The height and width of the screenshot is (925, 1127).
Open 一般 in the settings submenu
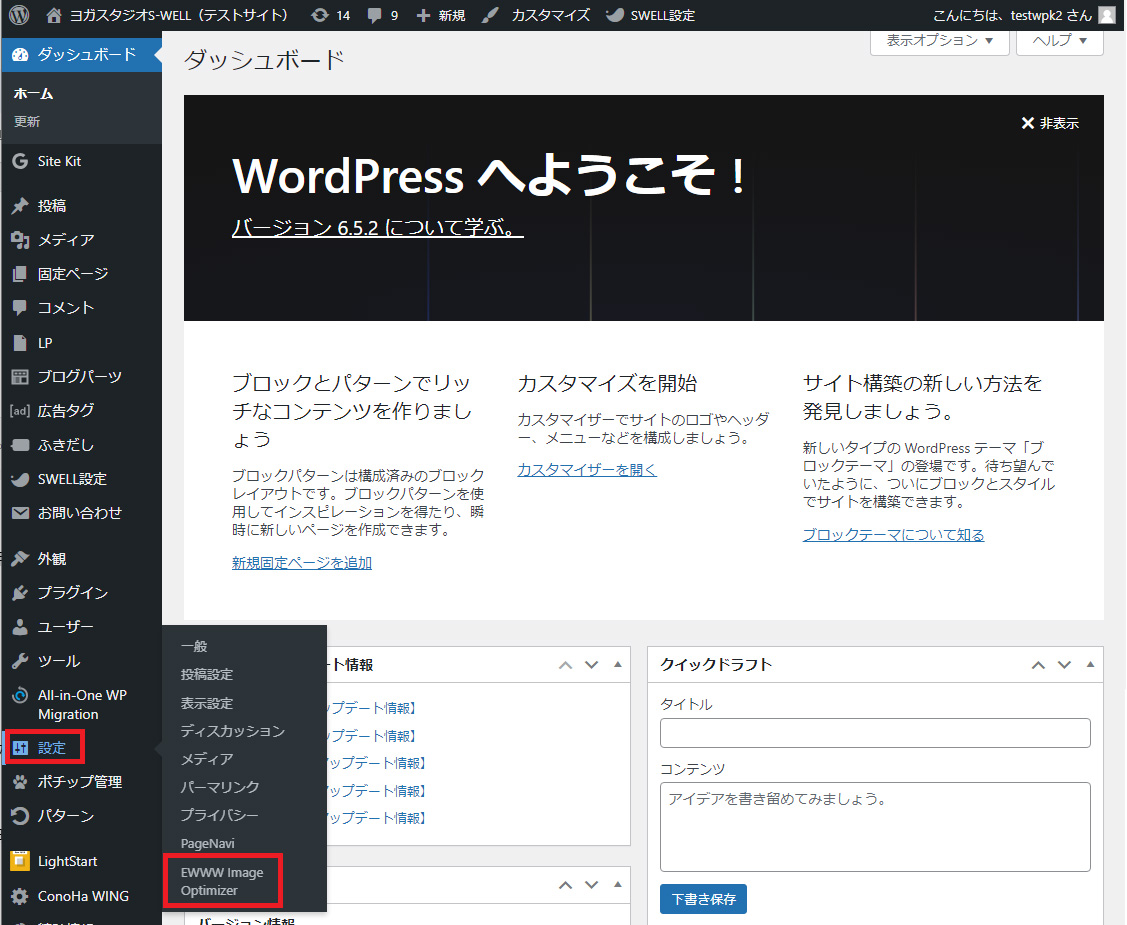pos(194,646)
